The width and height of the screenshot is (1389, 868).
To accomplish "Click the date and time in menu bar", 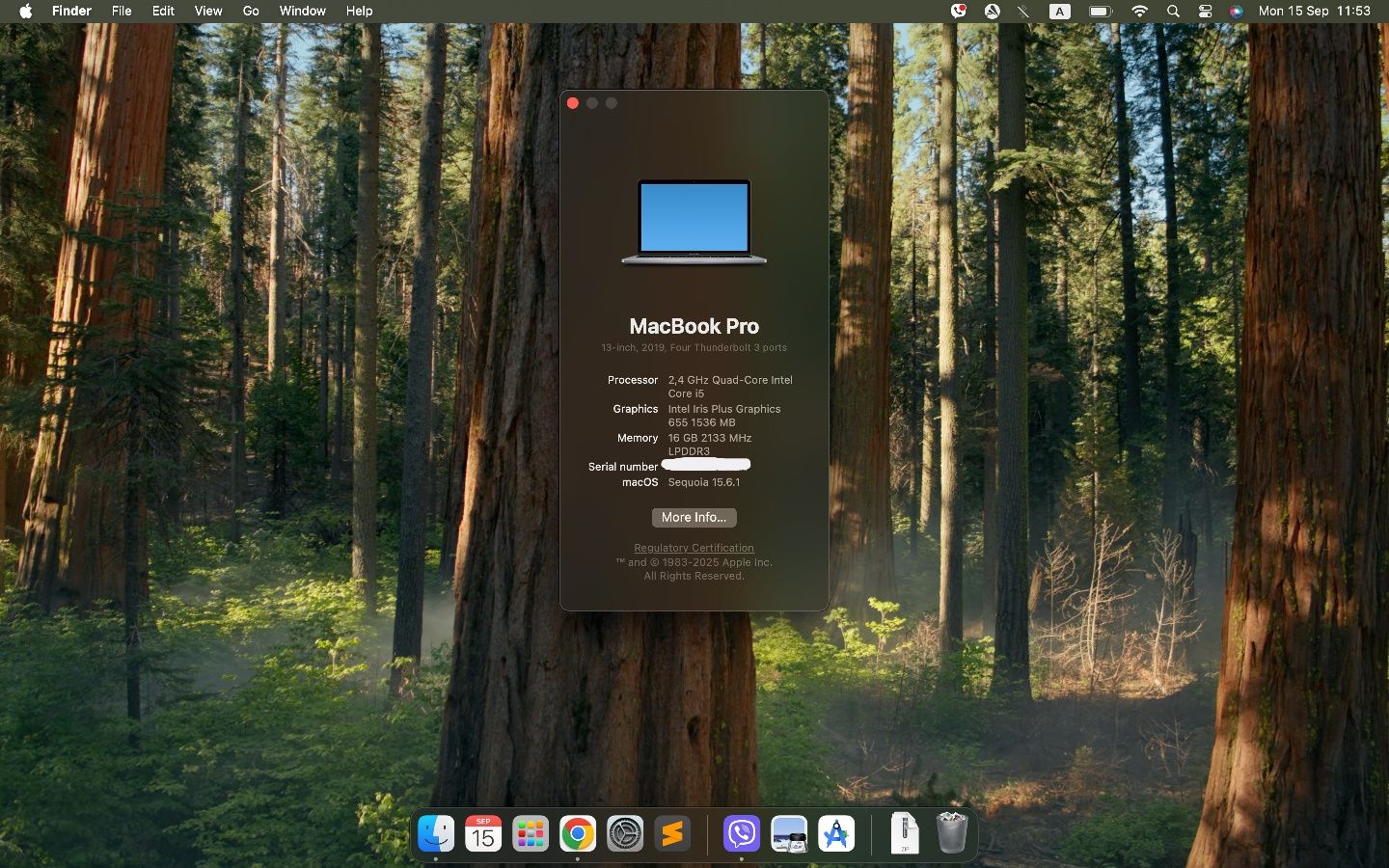I will (1314, 11).
